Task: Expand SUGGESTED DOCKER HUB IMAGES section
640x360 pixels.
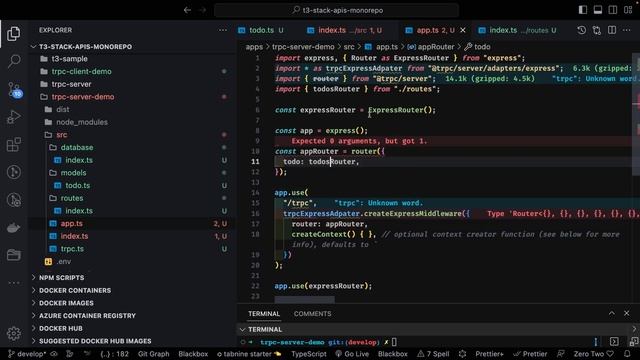Action: [95, 341]
